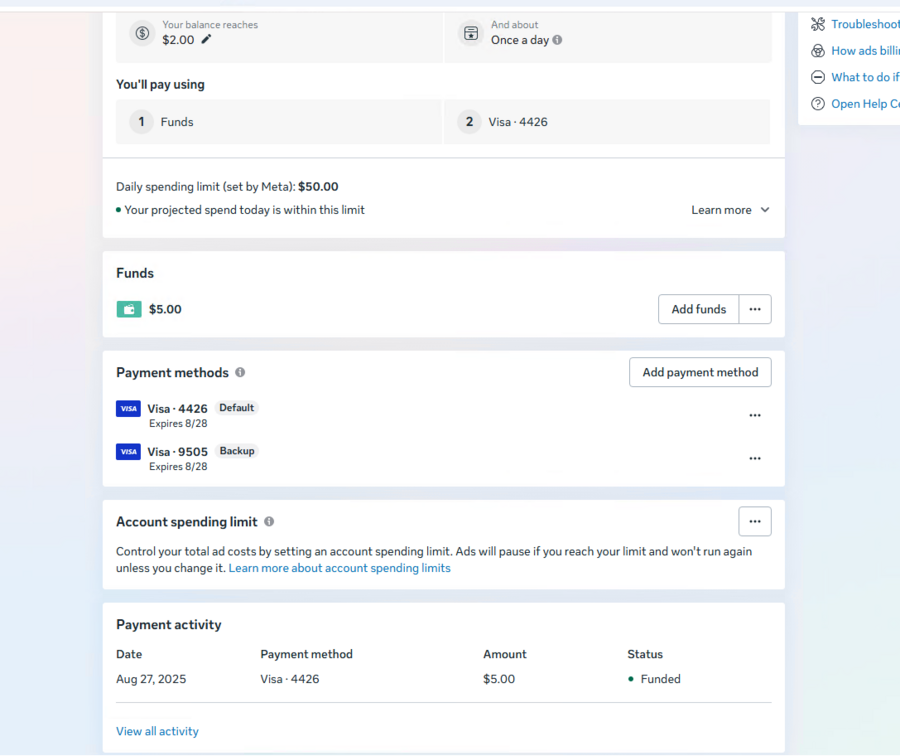
Task: Click the Funded status cell
Action: point(654,679)
